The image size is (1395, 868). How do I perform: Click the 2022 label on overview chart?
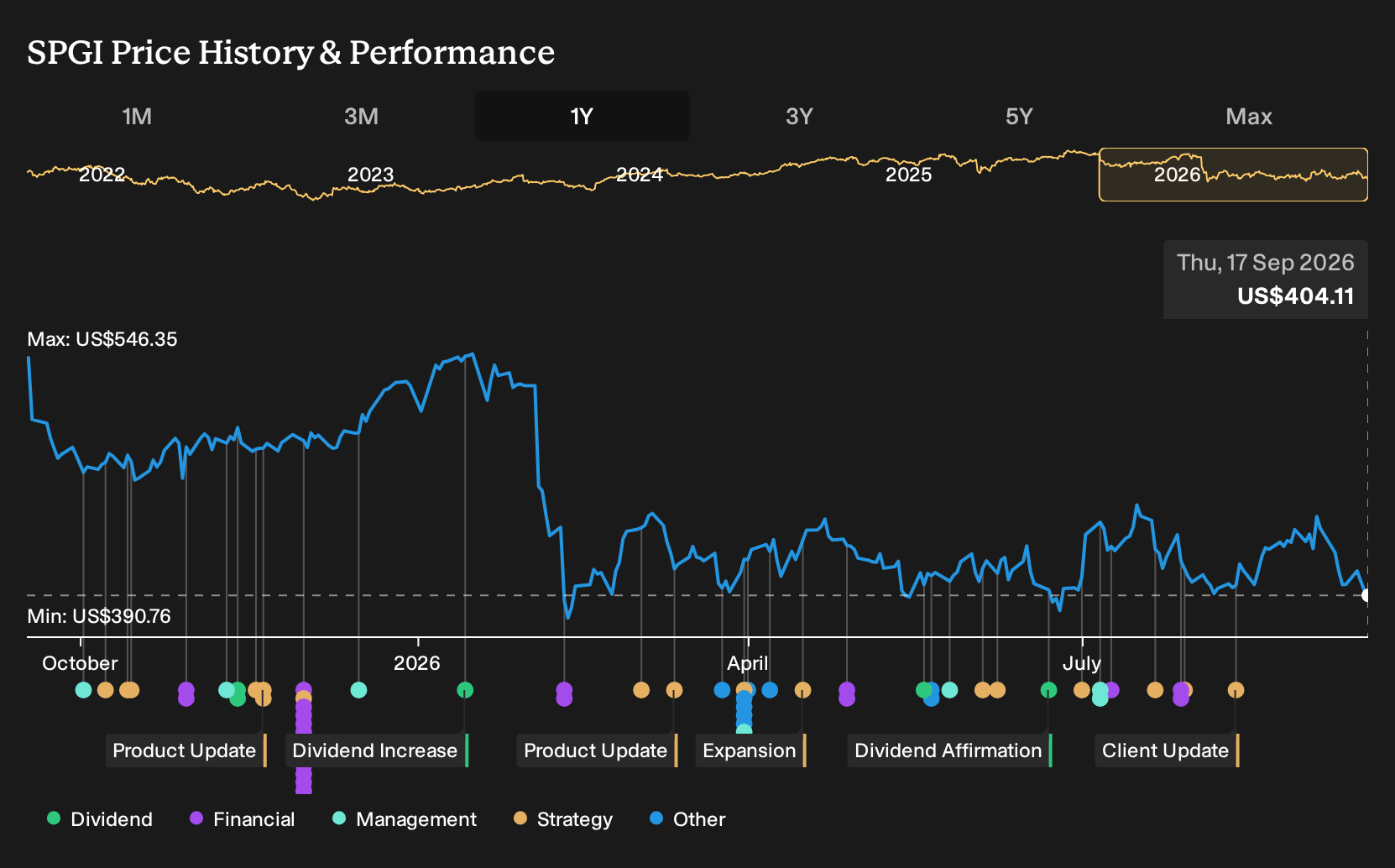click(102, 175)
